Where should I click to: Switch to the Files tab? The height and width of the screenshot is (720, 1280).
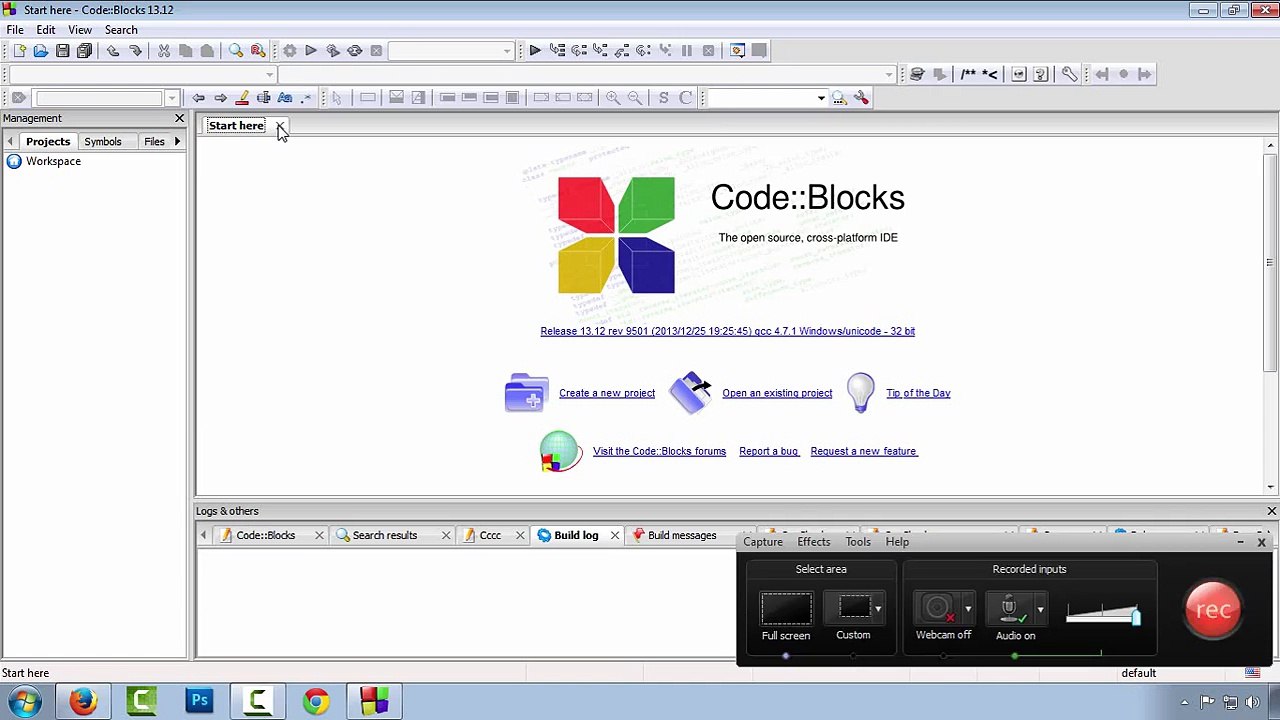click(154, 142)
